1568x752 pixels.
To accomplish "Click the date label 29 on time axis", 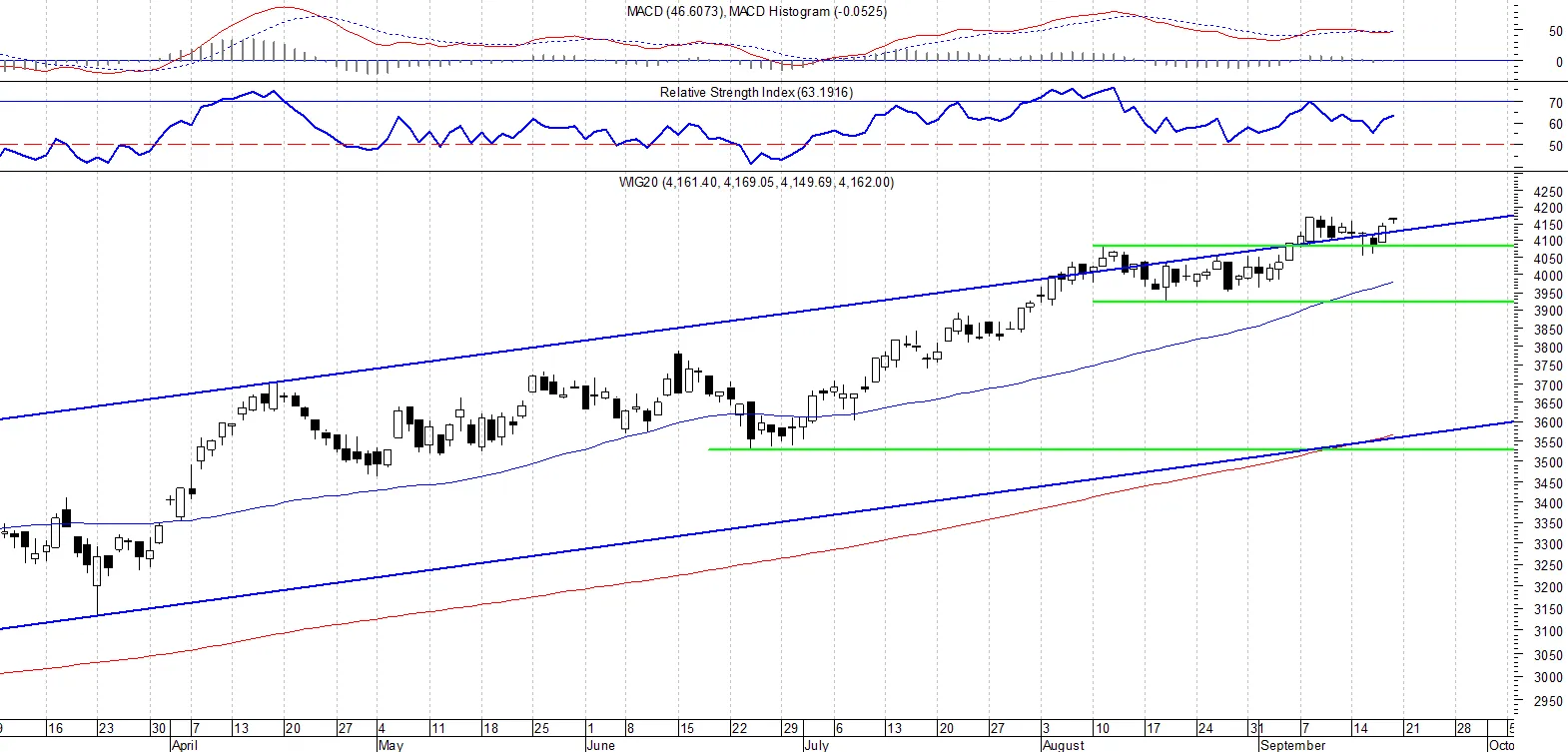I will 790,729.
